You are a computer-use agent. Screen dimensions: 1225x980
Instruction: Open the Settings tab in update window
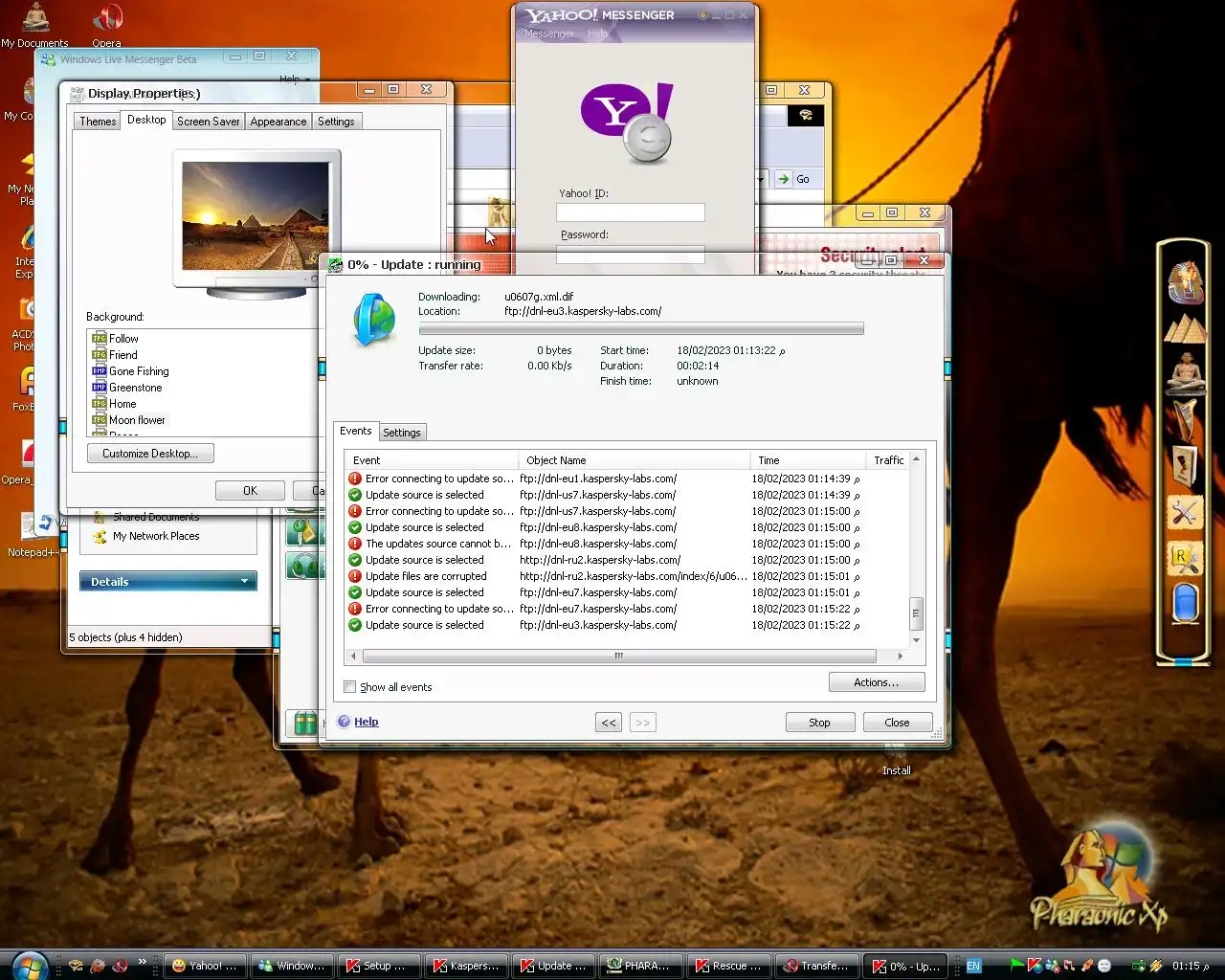pyautogui.click(x=402, y=433)
